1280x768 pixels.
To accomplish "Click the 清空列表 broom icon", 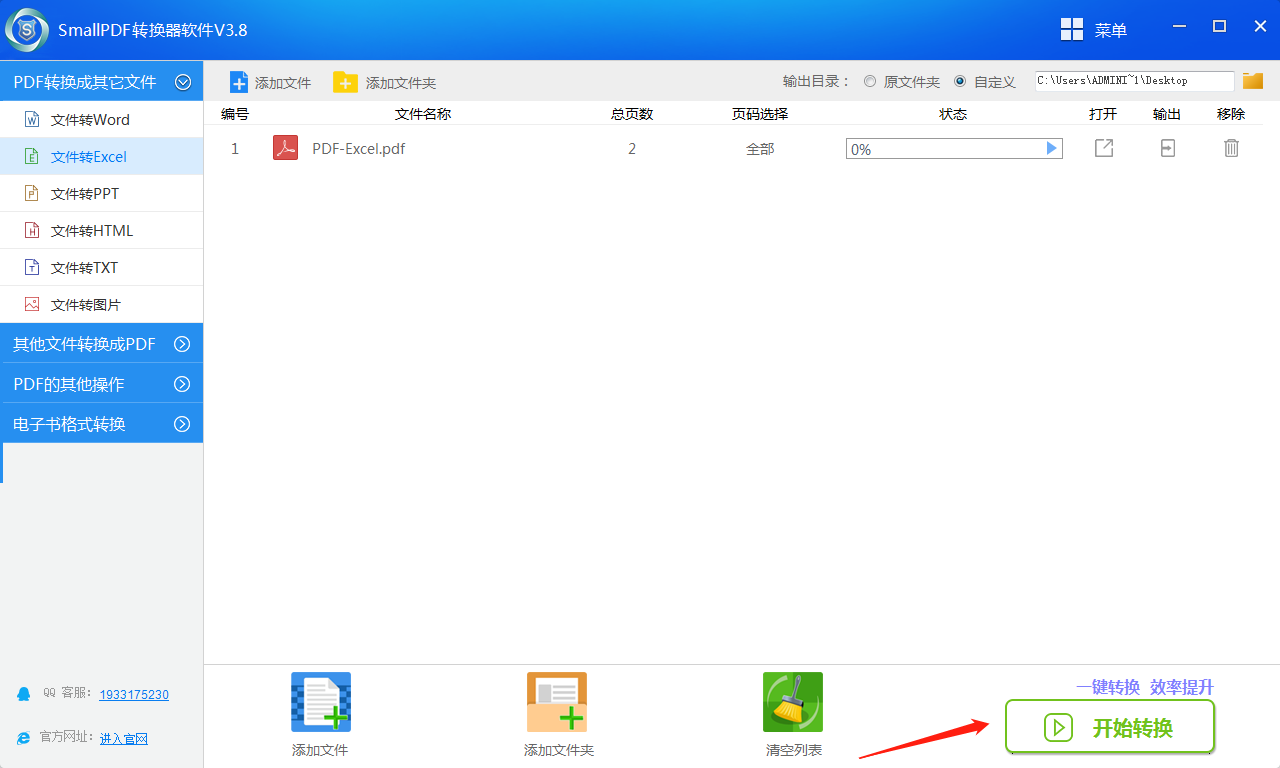I will tap(793, 702).
